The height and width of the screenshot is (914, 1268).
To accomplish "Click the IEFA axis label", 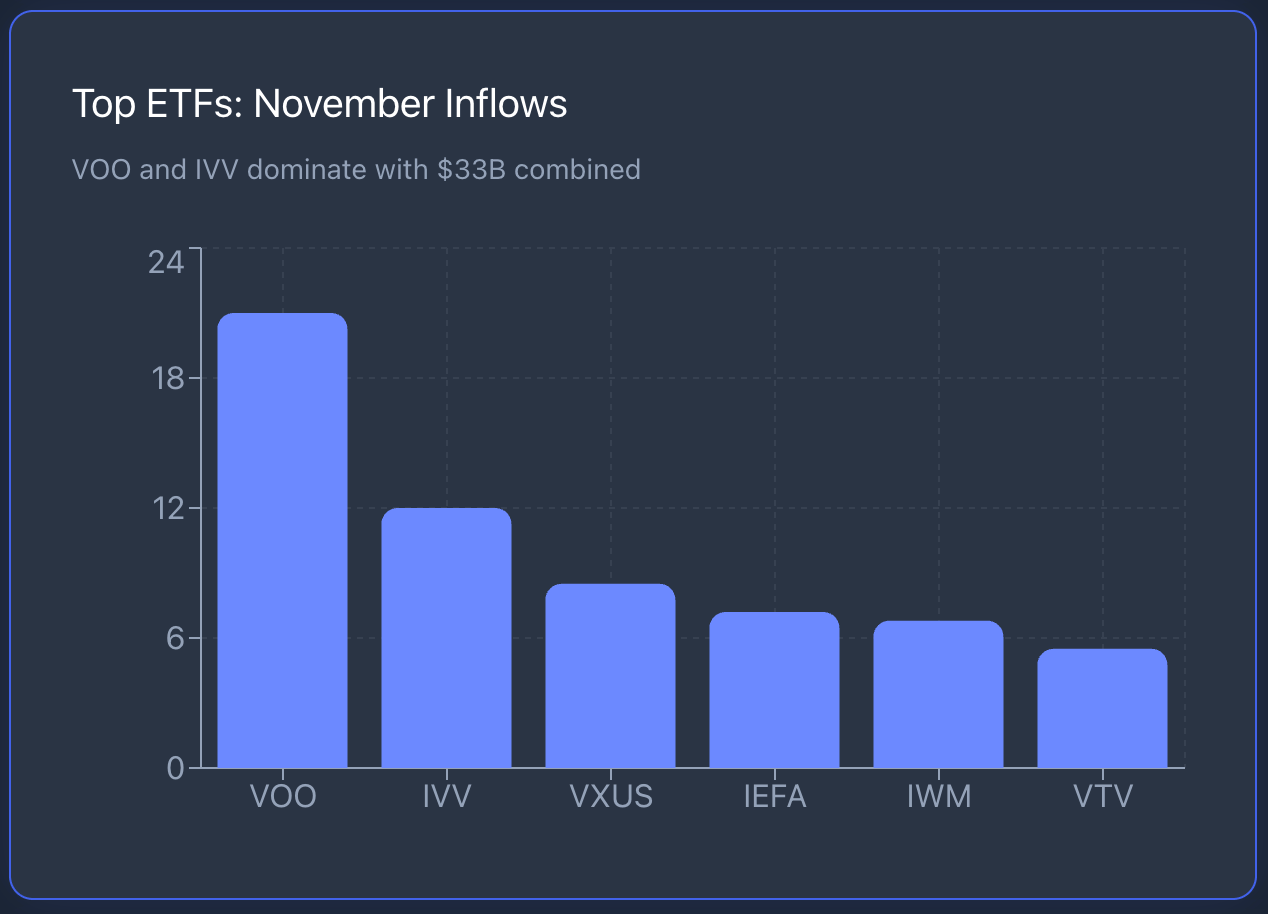I will [x=775, y=797].
